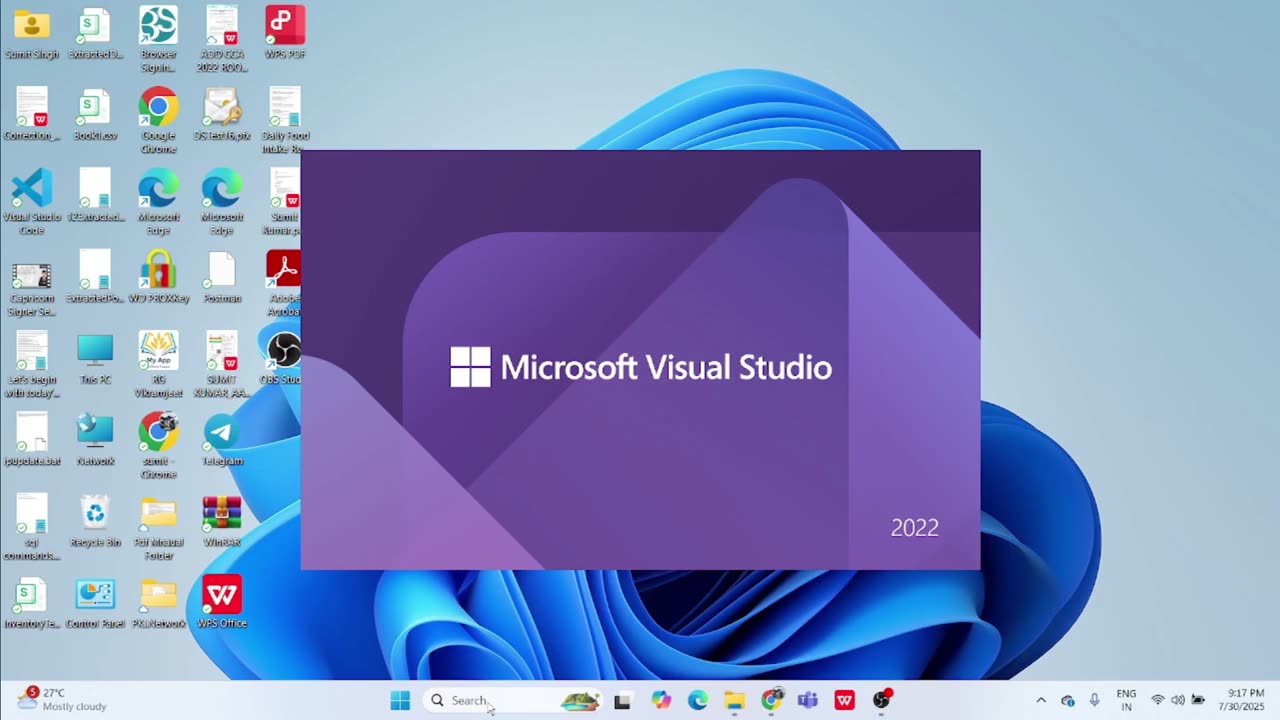1280x720 pixels.
Task: Open the Recycle Bin
Action: point(95,521)
